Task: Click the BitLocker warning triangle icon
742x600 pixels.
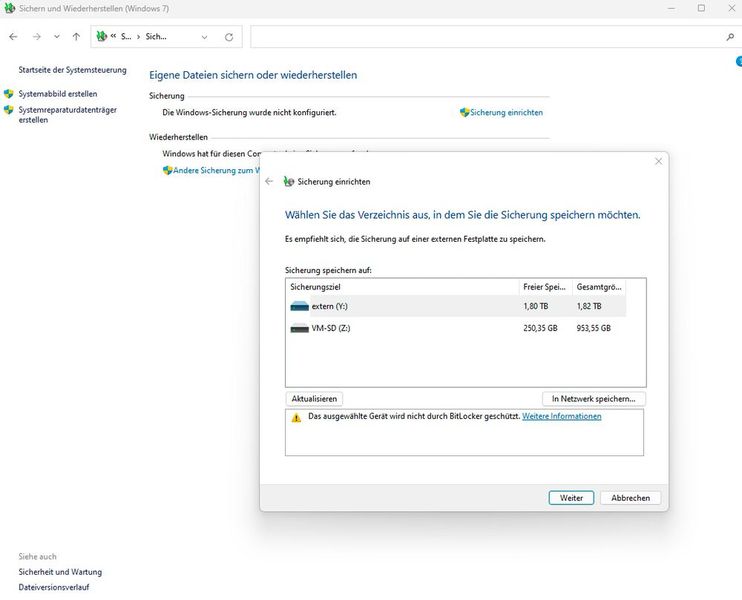Action: click(x=296, y=418)
